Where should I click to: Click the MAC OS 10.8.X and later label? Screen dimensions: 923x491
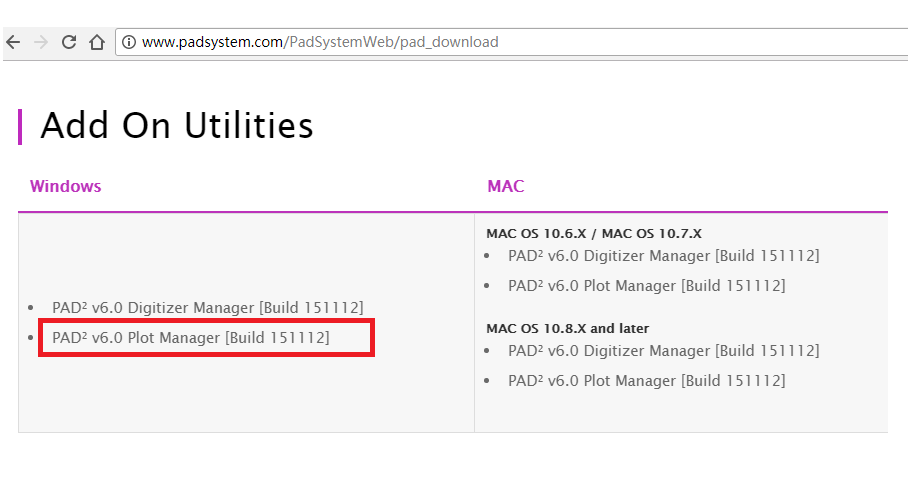[567, 328]
